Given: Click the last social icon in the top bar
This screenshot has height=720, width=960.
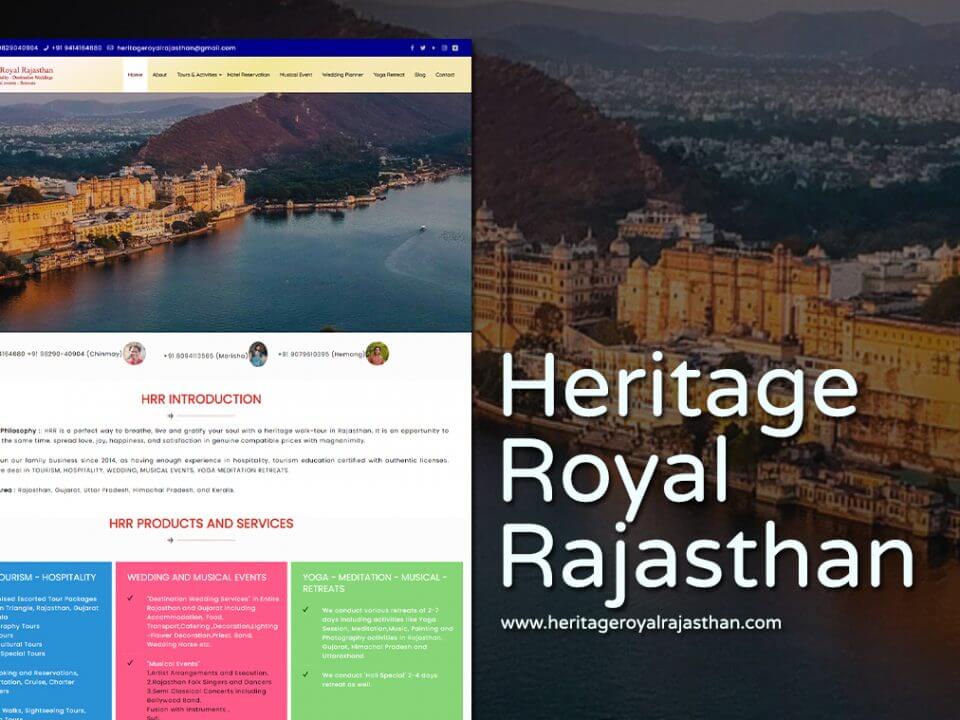Looking at the screenshot, I should pyautogui.click(x=455, y=48).
